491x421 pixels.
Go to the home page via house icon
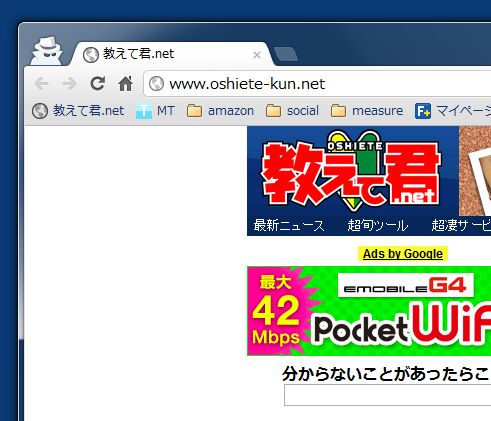pyautogui.click(x=126, y=84)
